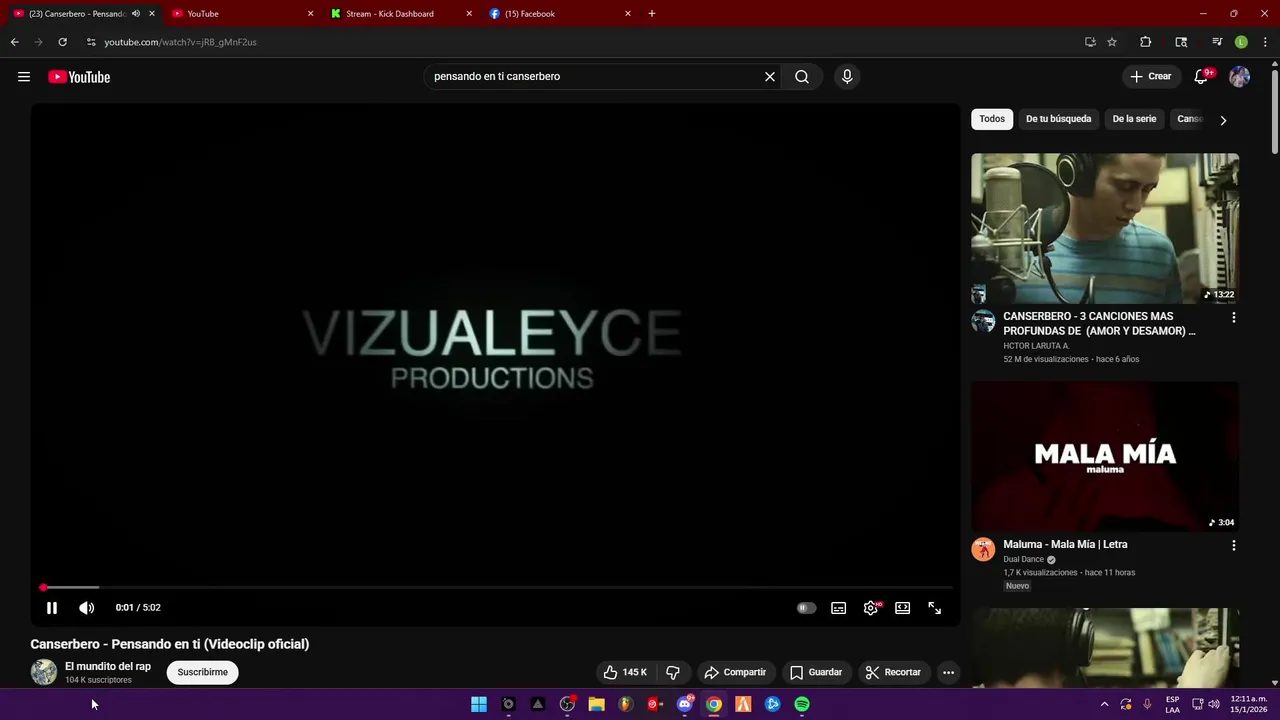Start voice search with microphone

tap(847, 77)
